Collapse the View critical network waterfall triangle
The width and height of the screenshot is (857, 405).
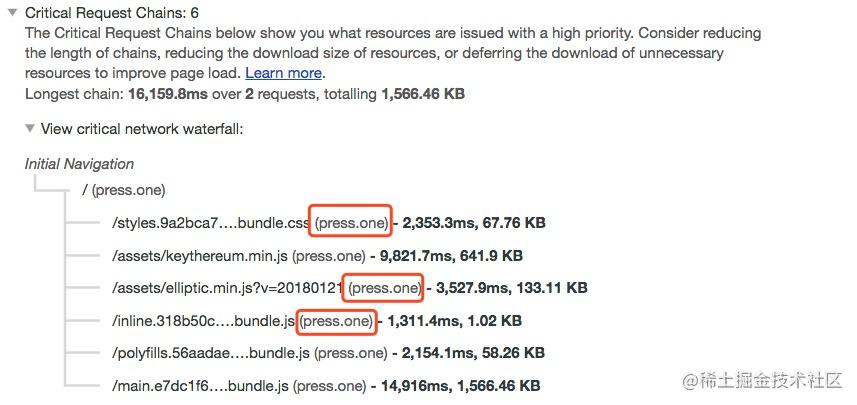click(x=30, y=129)
